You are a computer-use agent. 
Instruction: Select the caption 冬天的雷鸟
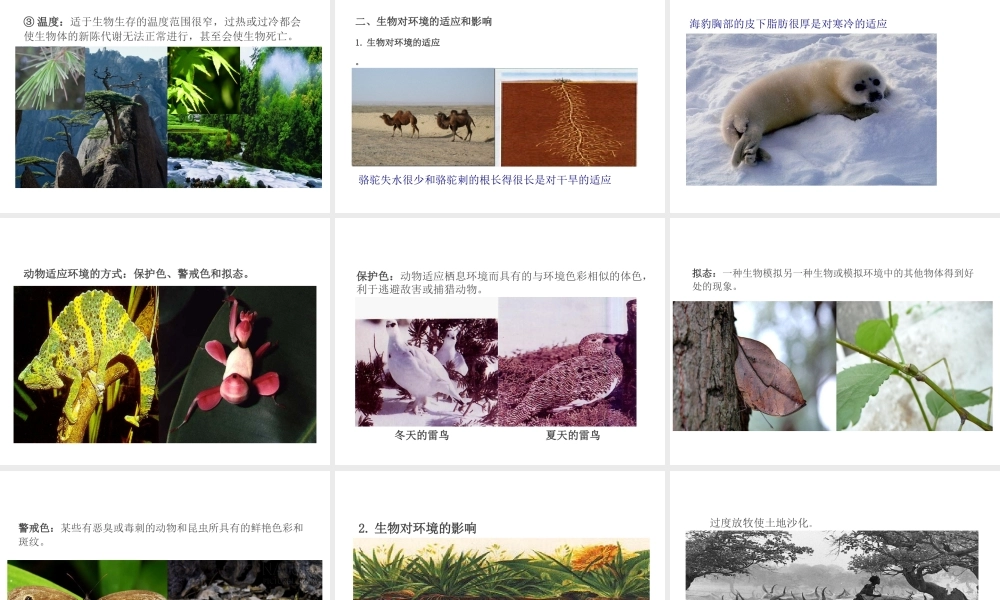tap(422, 435)
